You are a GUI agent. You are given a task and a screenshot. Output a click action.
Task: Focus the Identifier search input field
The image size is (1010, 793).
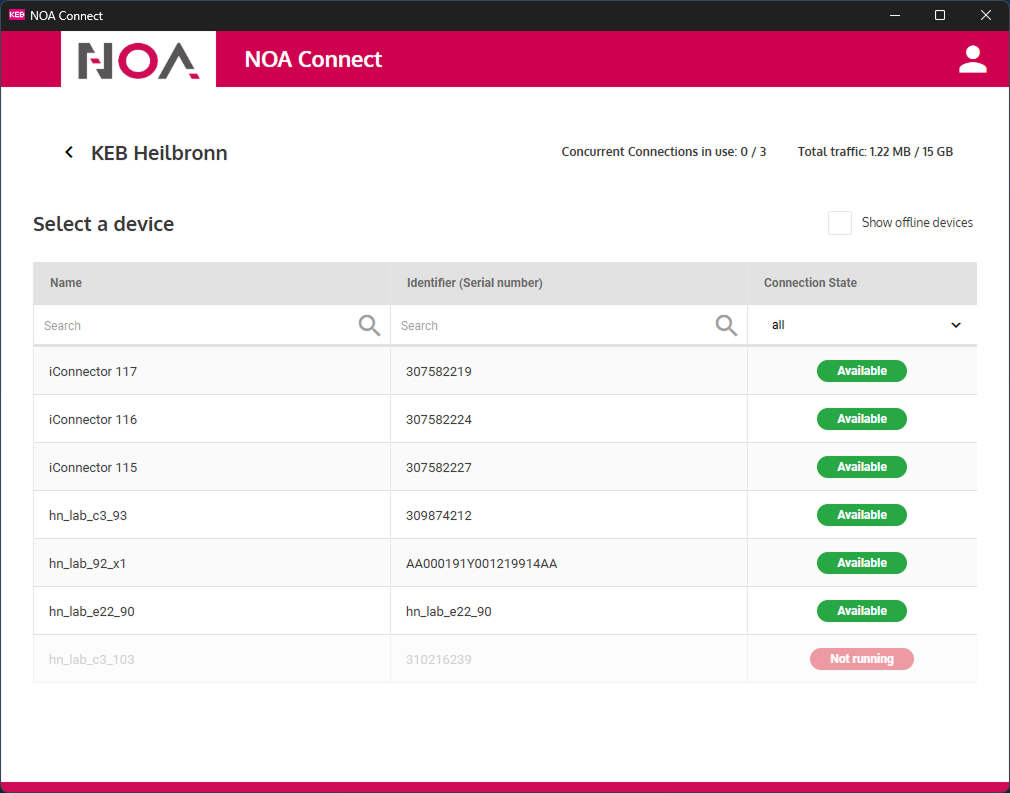[x=552, y=326]
